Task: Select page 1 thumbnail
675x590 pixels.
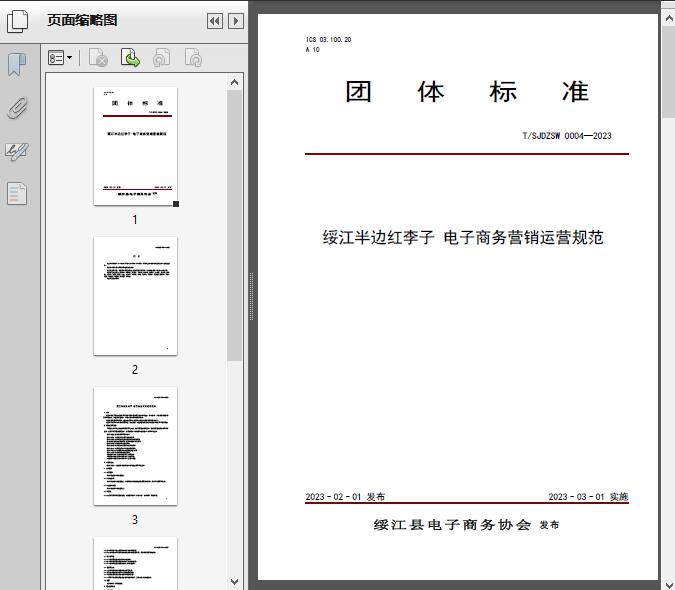Action: point(135,146)
